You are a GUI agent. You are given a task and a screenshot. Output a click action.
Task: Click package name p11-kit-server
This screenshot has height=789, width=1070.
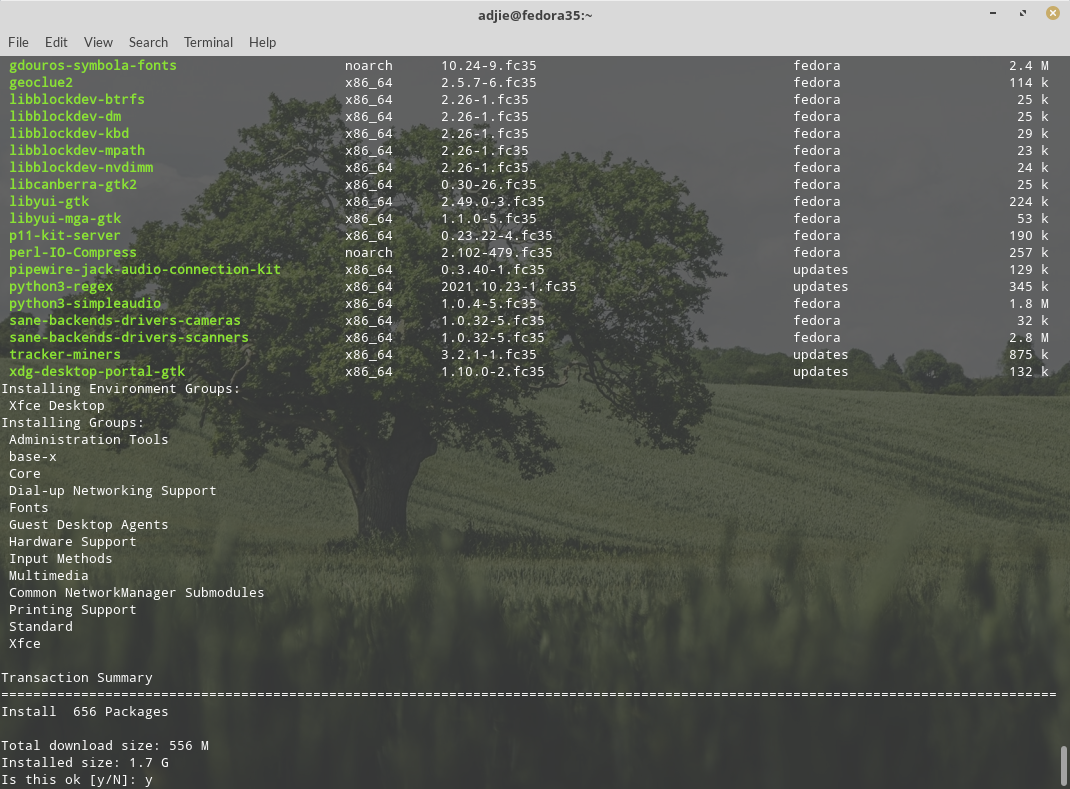coord(65,236)
